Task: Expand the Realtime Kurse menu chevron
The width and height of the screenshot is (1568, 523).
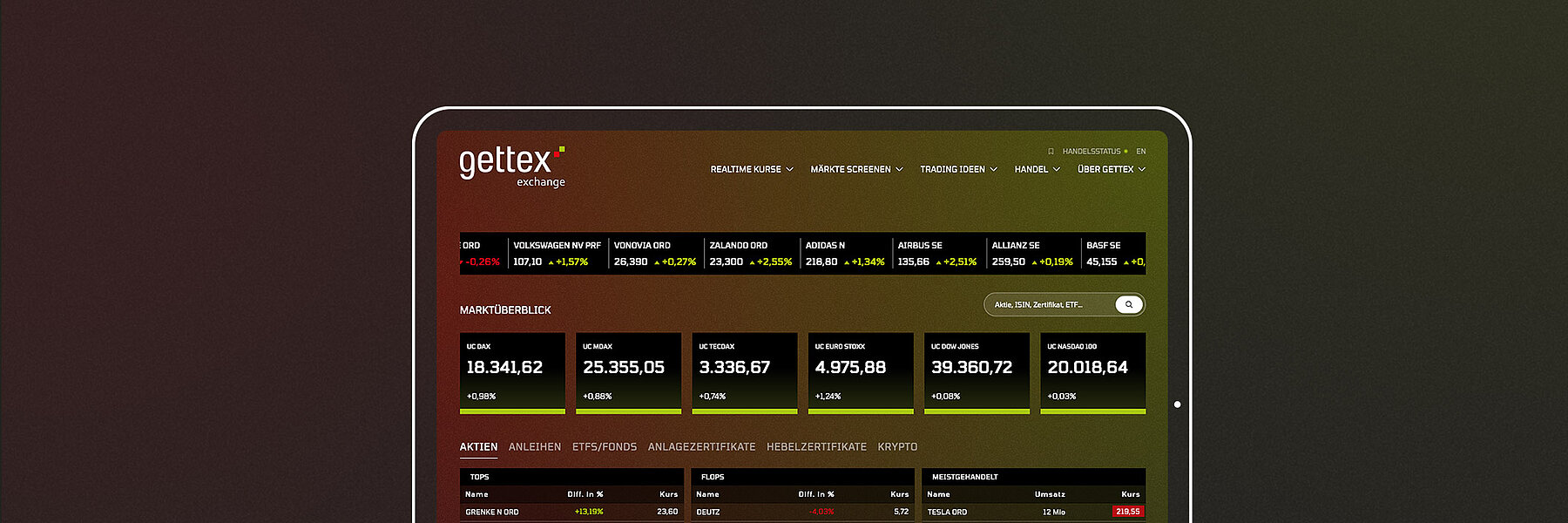Action: 789,169
